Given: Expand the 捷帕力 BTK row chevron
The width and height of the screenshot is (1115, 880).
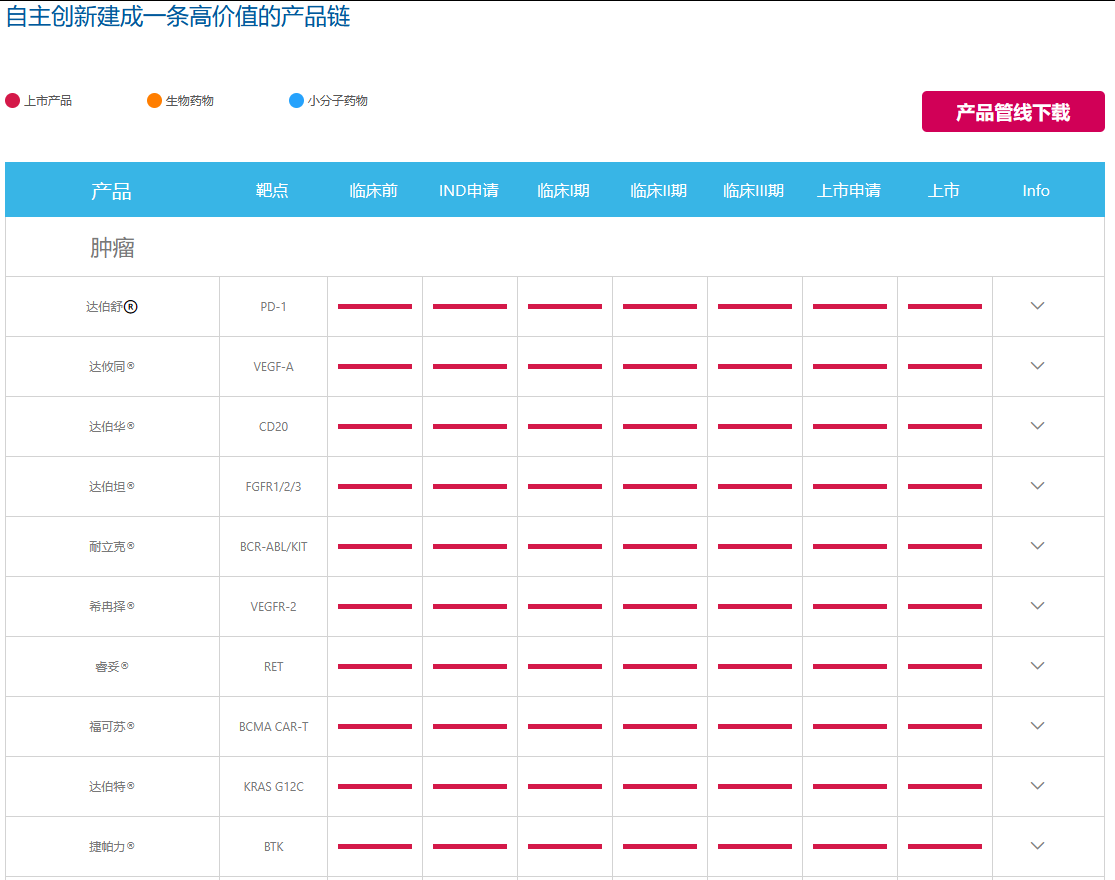Looking at the screenshot, I should click(1037, 846).
